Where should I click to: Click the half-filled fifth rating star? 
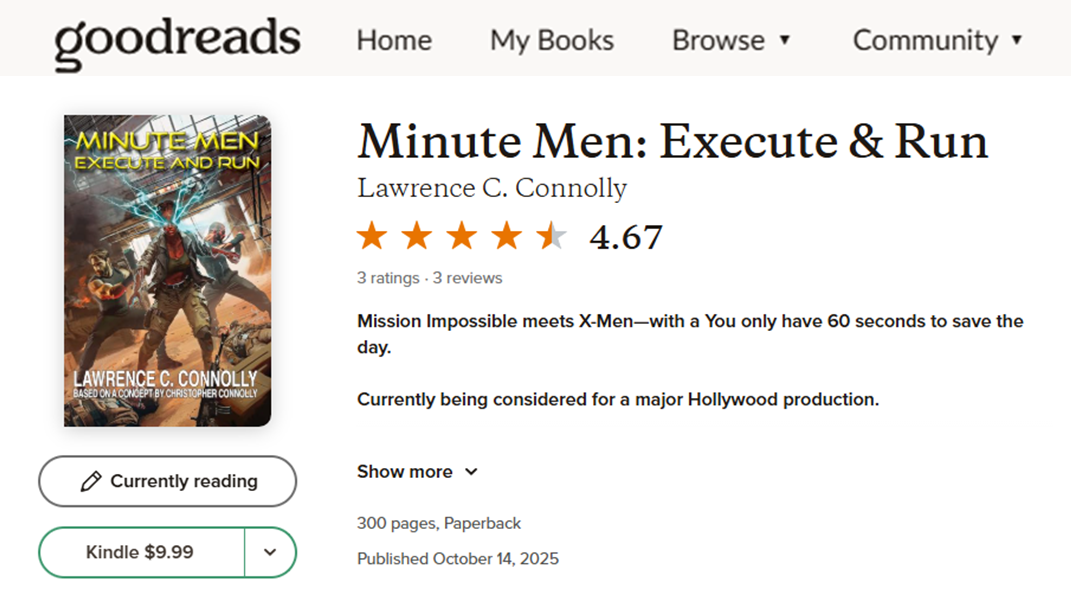(551, 236)
